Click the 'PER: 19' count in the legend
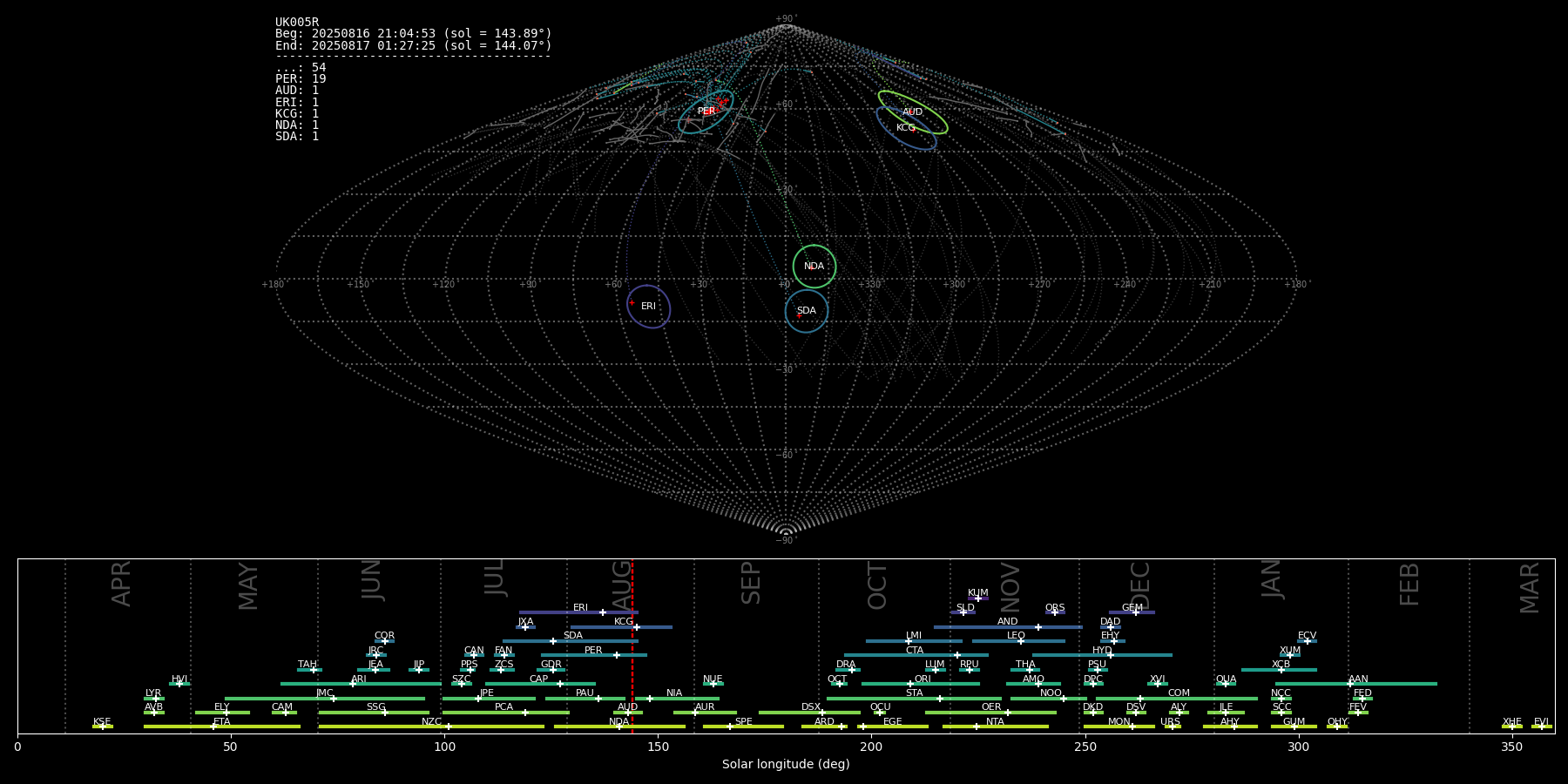 point(301,79)
